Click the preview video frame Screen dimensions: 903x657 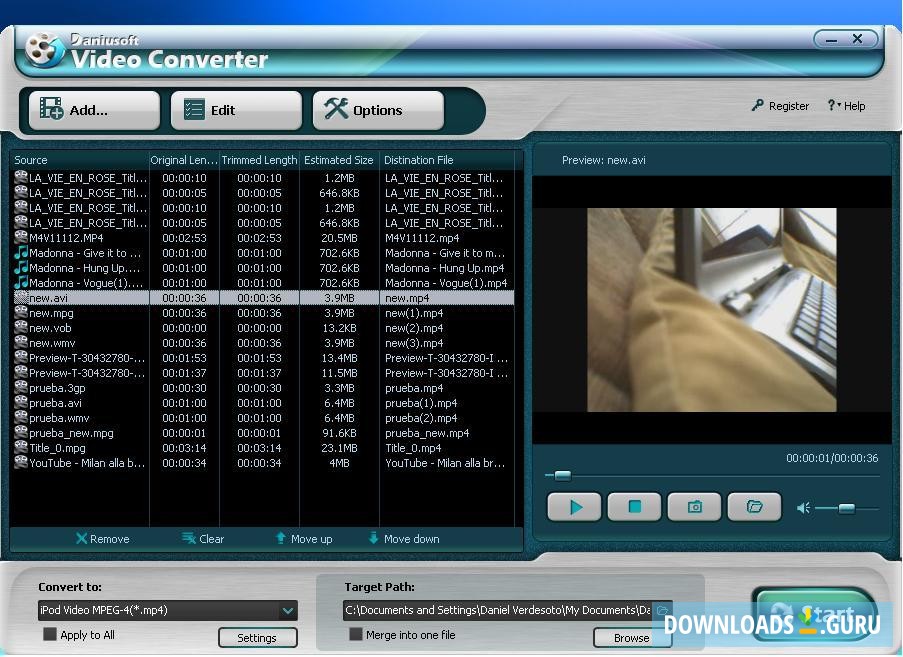tap(712, 310)
